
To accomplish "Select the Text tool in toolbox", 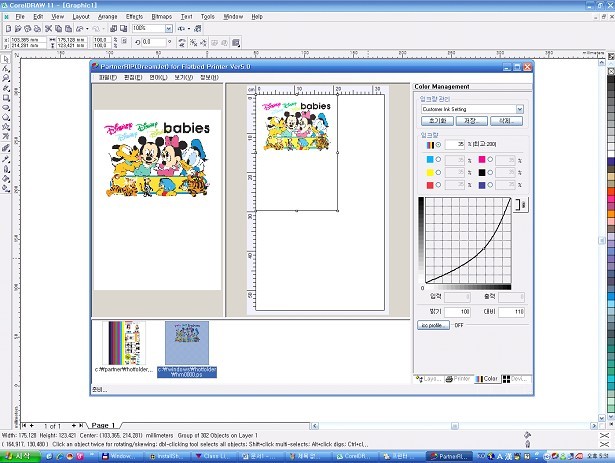I will pos(5,136).
